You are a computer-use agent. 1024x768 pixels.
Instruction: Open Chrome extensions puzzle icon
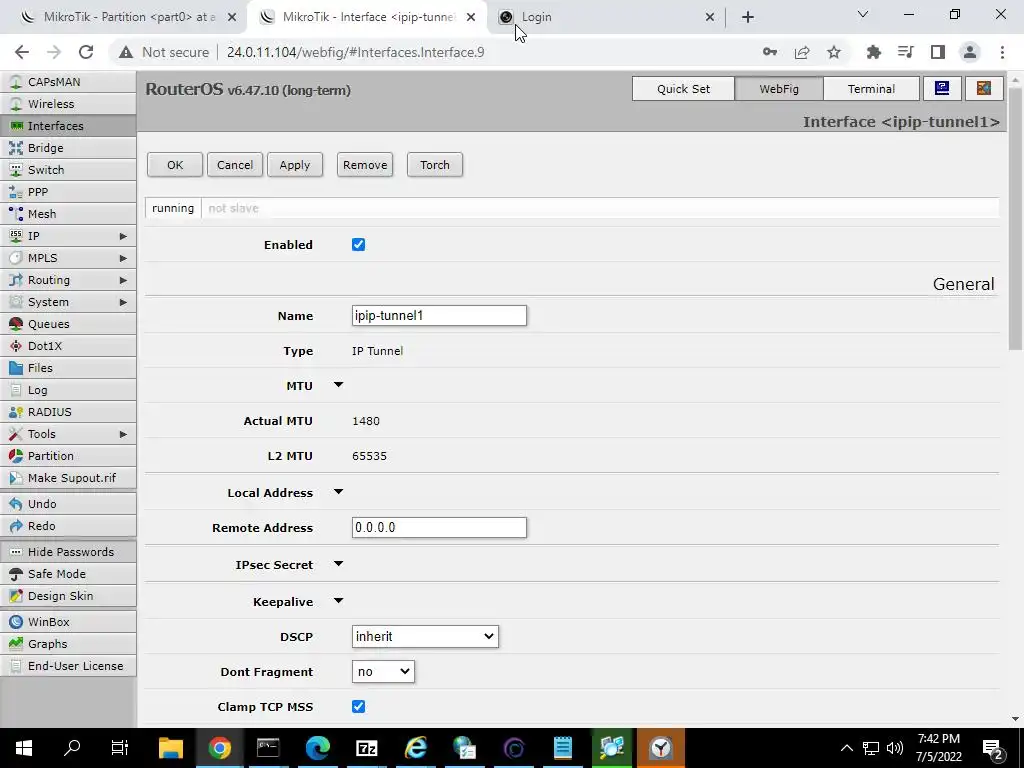click(x=873, y=52)
